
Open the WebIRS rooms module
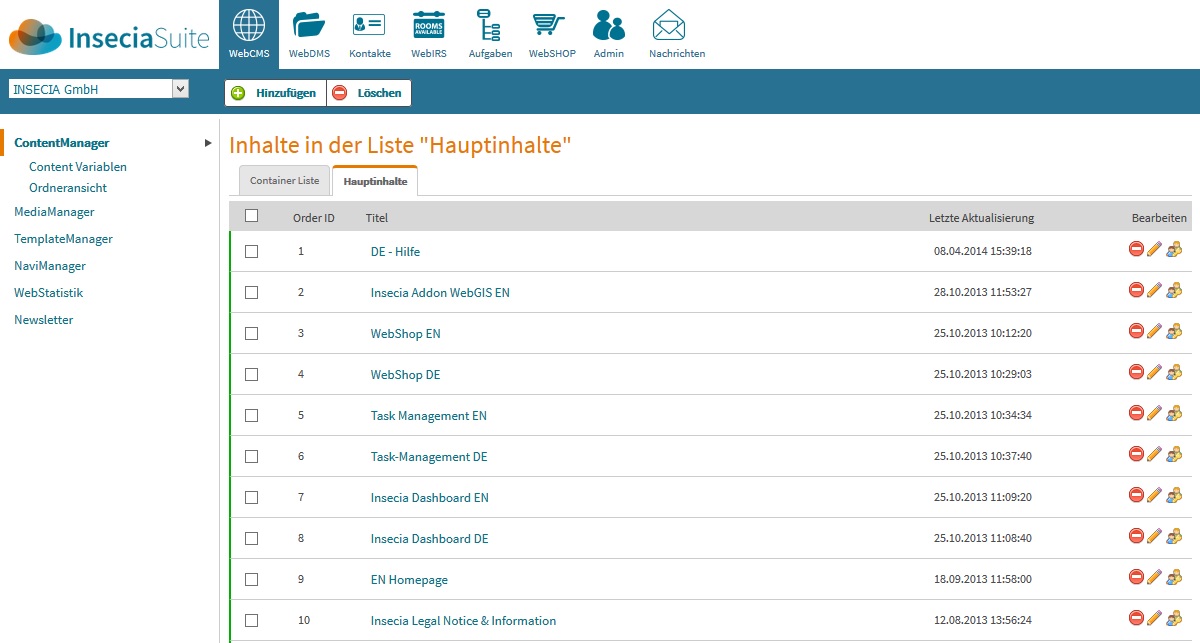(x=429, y=34)
